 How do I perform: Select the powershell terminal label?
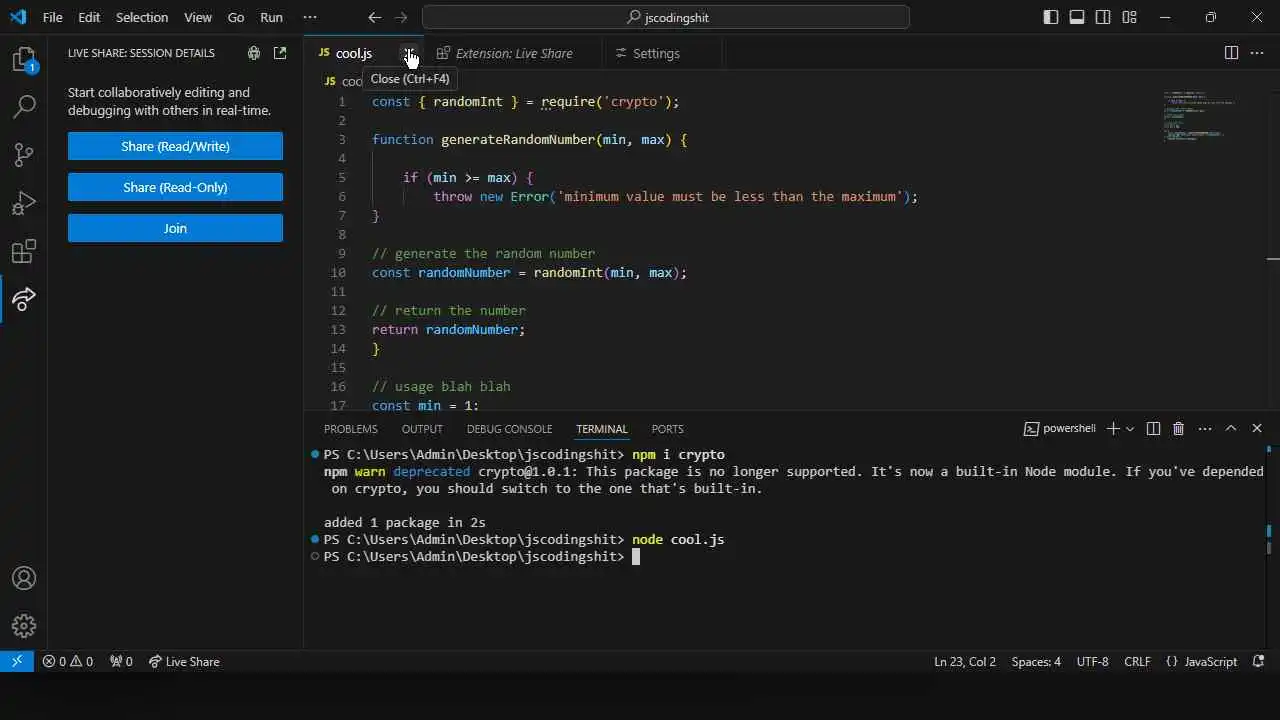(1060, 428)
